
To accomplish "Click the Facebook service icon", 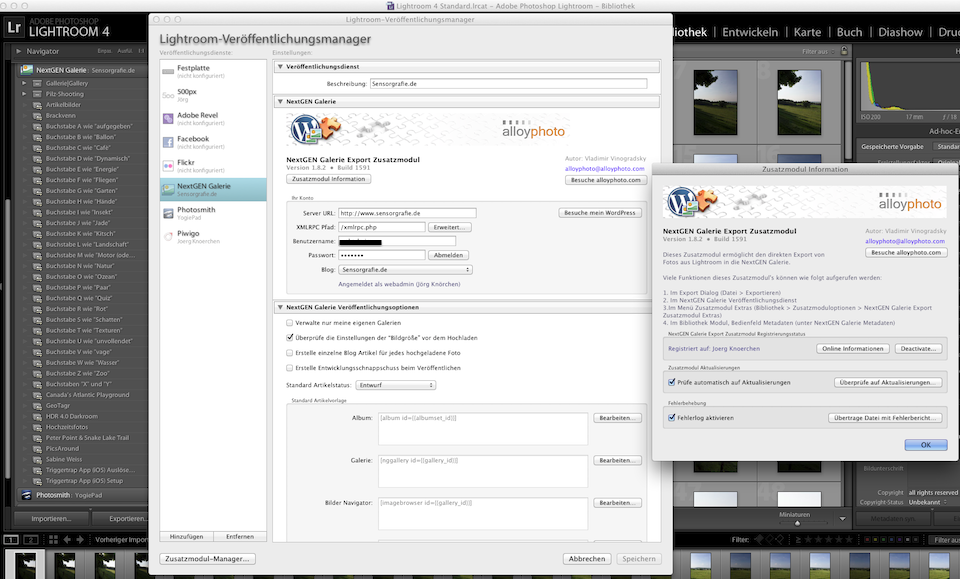I will 168,143.
